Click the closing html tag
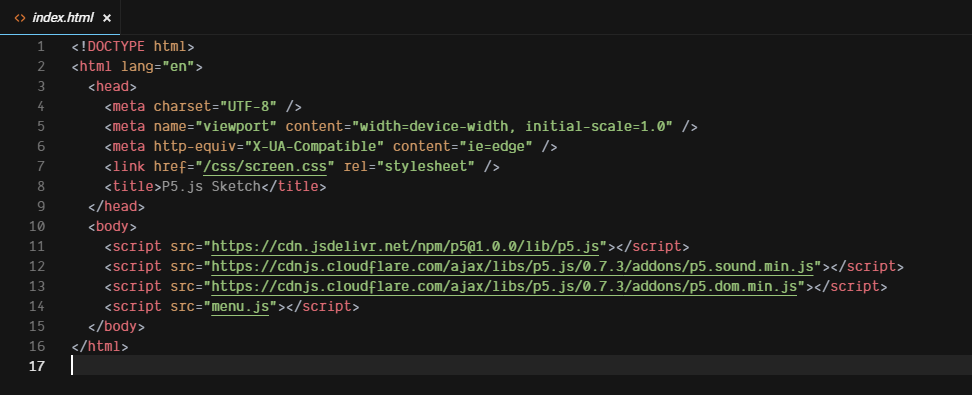This screenshot has height=395, width=972. tap(100, 346)
